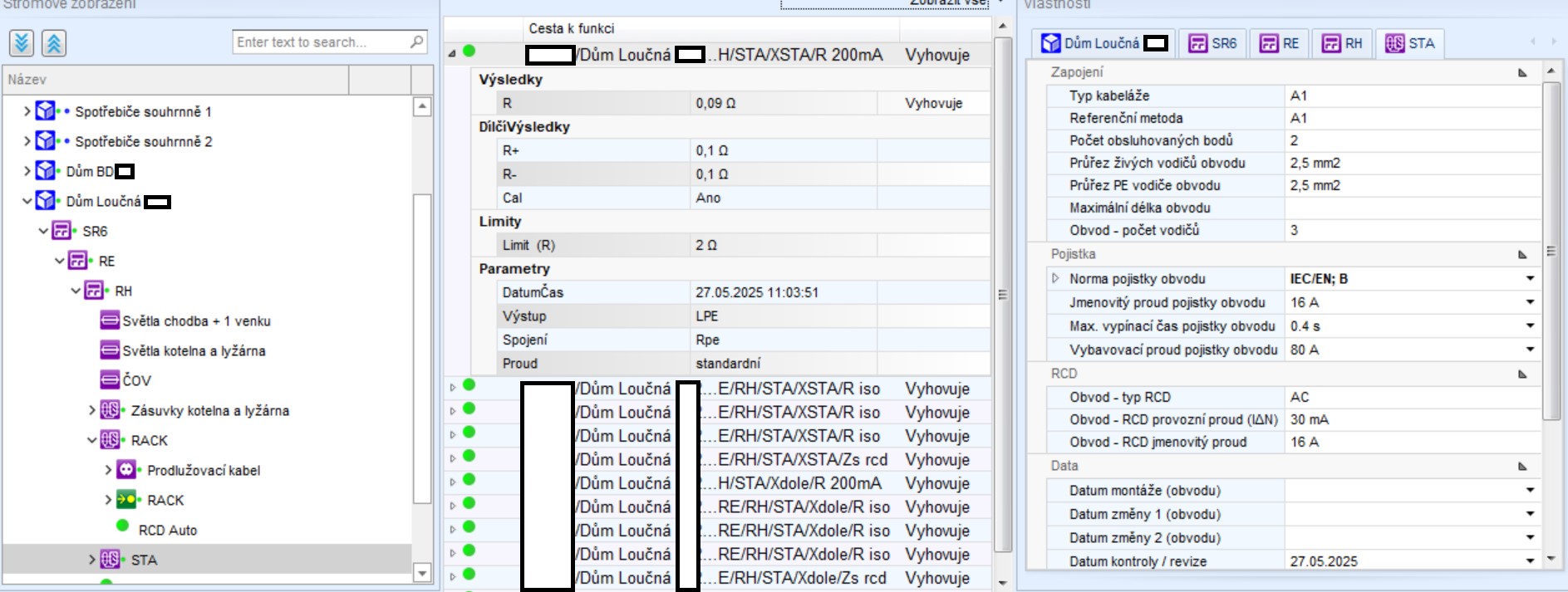Click the expand all tree nodes icon

point(22,42)
